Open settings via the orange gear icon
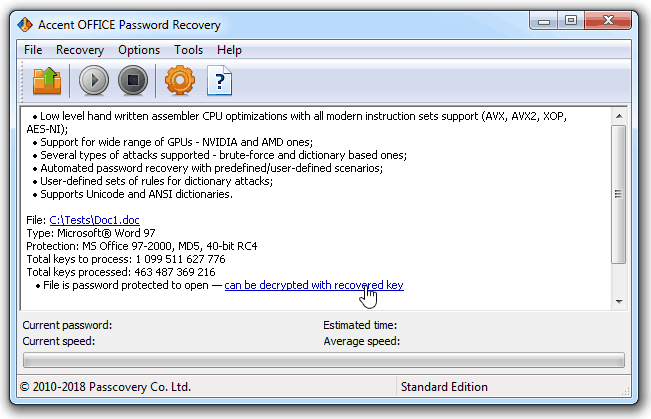The image size is (651, 419). (x=180, y=80)
